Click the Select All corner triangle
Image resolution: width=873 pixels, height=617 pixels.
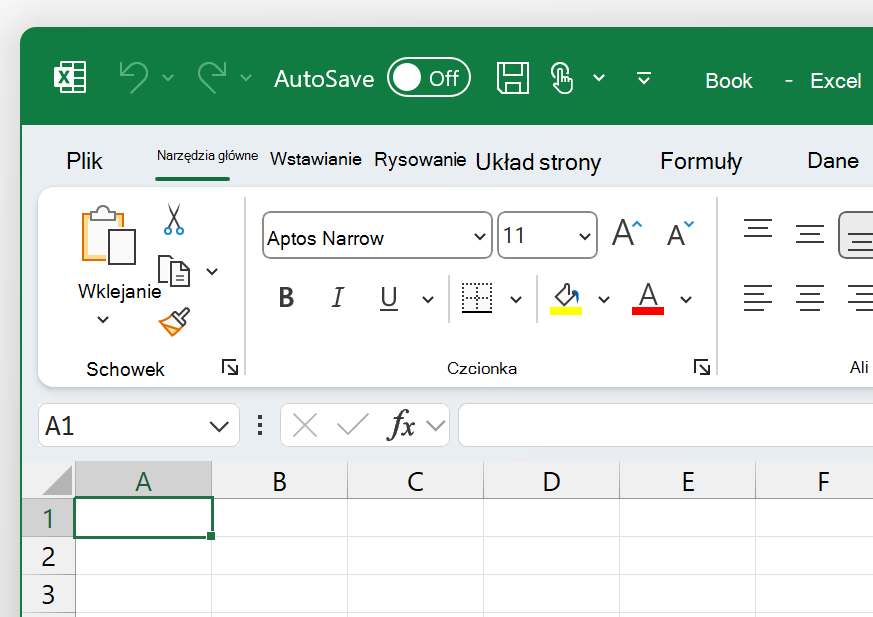[x=57, y=481]
